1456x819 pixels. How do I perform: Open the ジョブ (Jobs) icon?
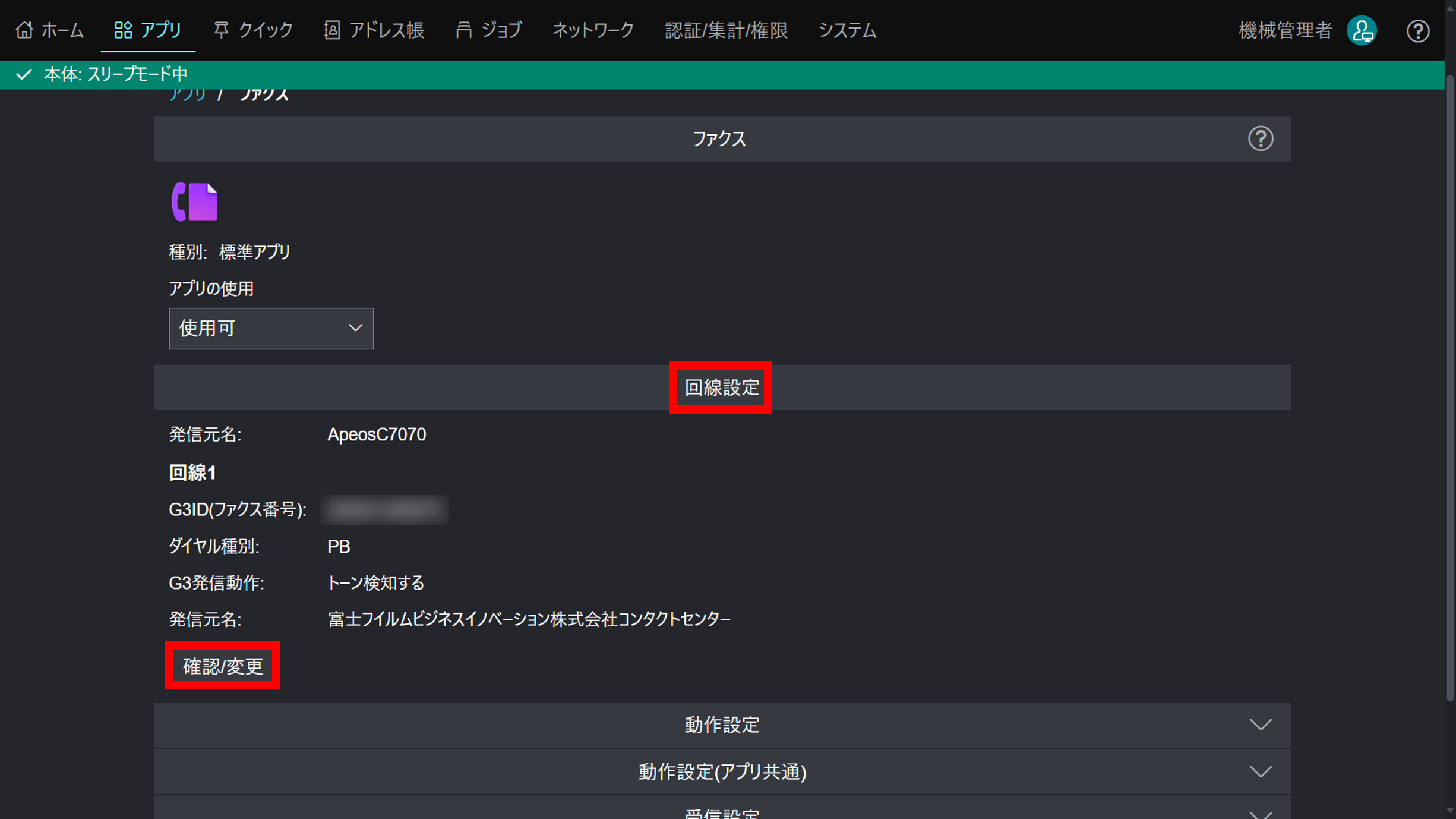coord(465,30)
